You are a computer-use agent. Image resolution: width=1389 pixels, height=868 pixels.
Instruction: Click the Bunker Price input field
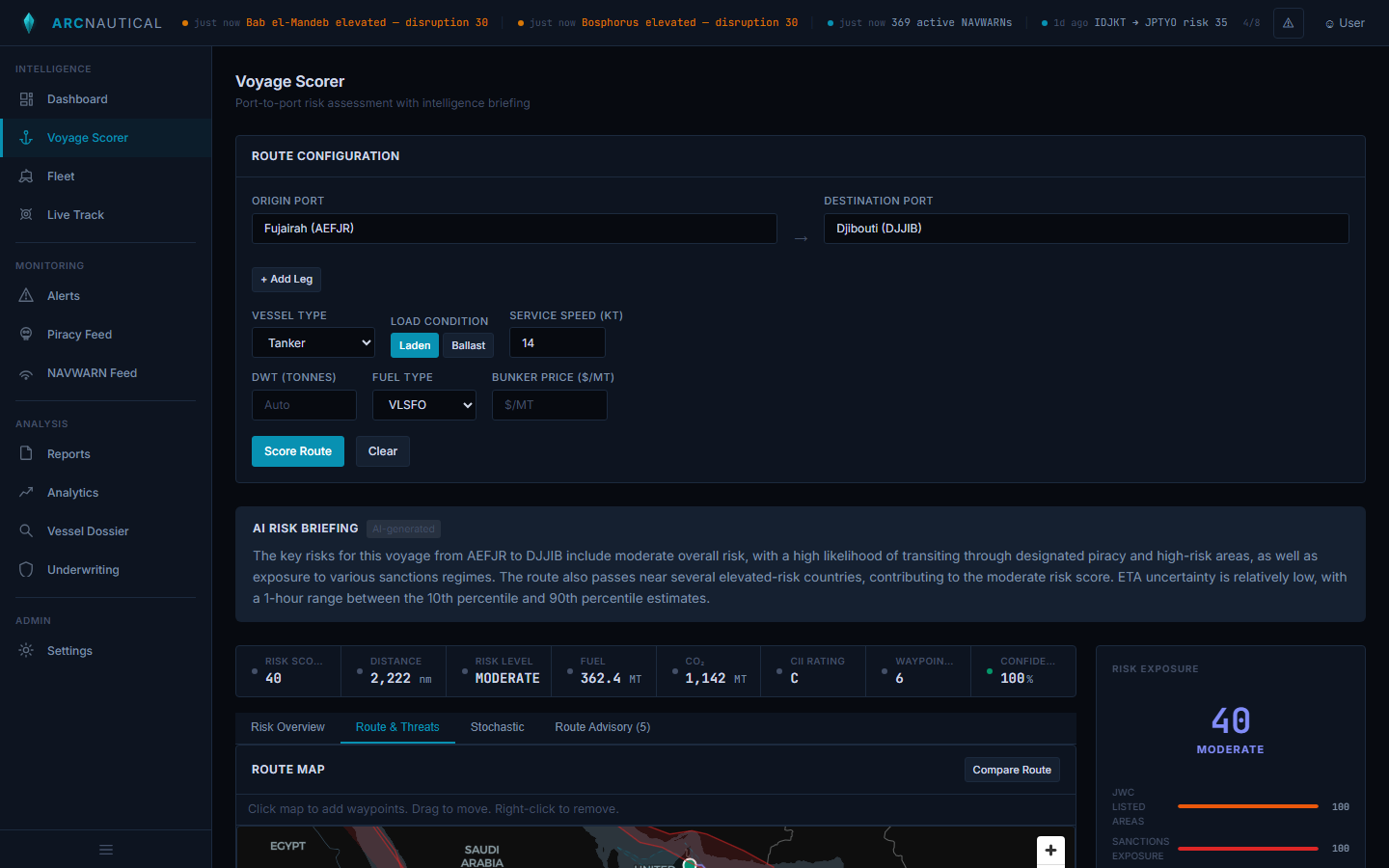click(549, 405)
